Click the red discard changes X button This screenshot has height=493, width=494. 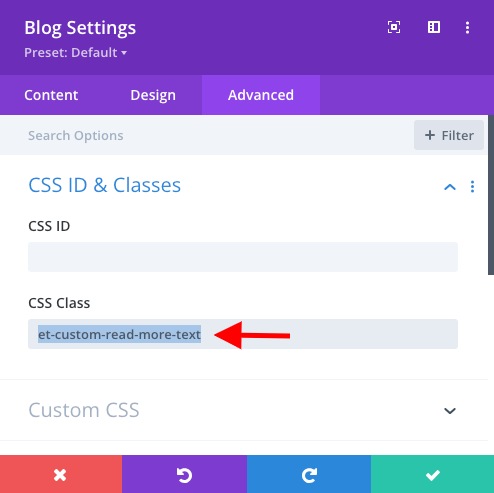(61, 474)
